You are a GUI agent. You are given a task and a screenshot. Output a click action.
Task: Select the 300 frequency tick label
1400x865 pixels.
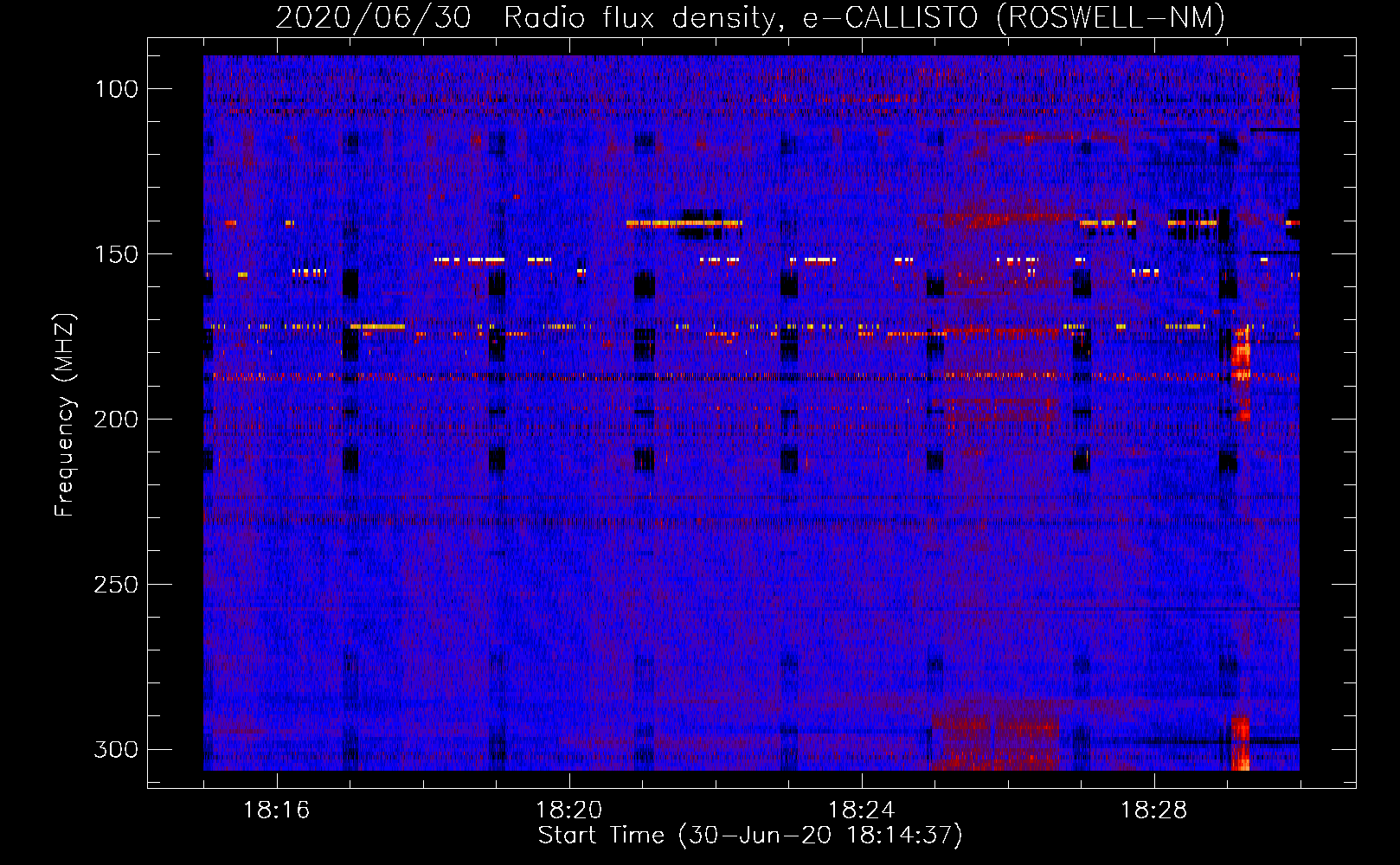116,749
